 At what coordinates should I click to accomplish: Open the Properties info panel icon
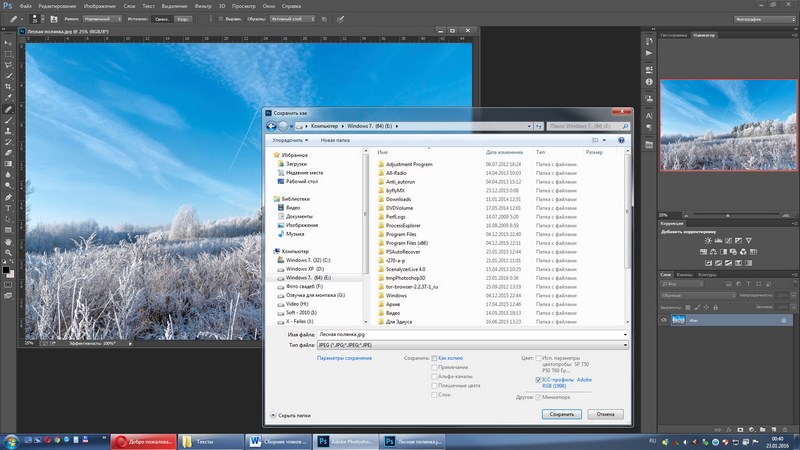click(649, 82)
